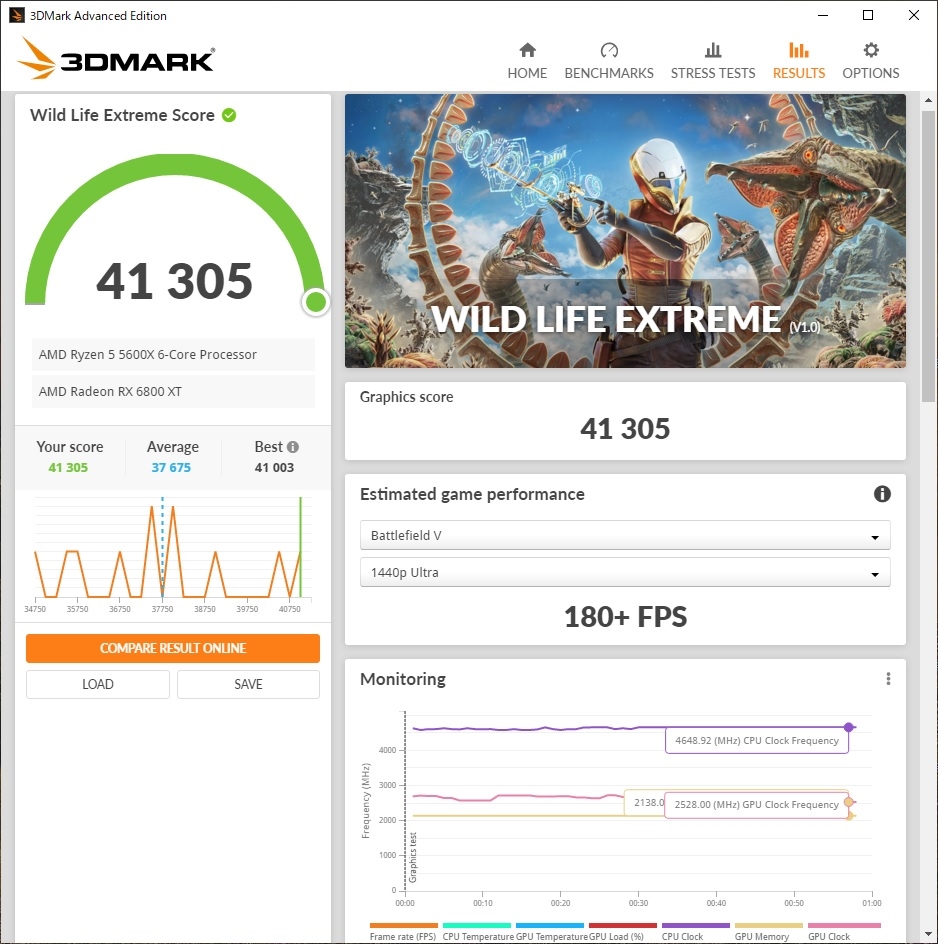Viewport: 938px width, 944px height.
Task: Open the BENCHMARKS tab
Action: [x=609, y=61]
